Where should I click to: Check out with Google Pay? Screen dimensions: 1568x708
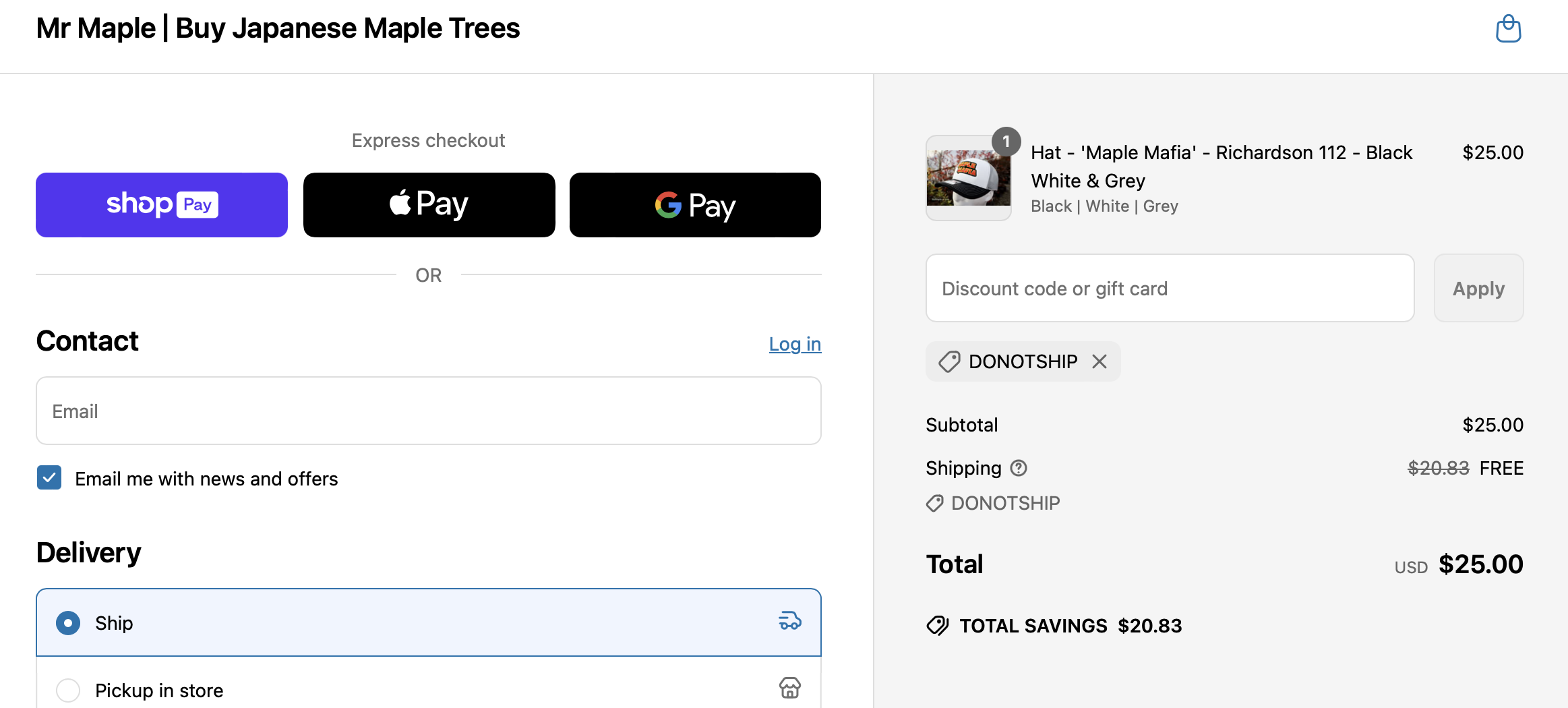coord(695,205)
